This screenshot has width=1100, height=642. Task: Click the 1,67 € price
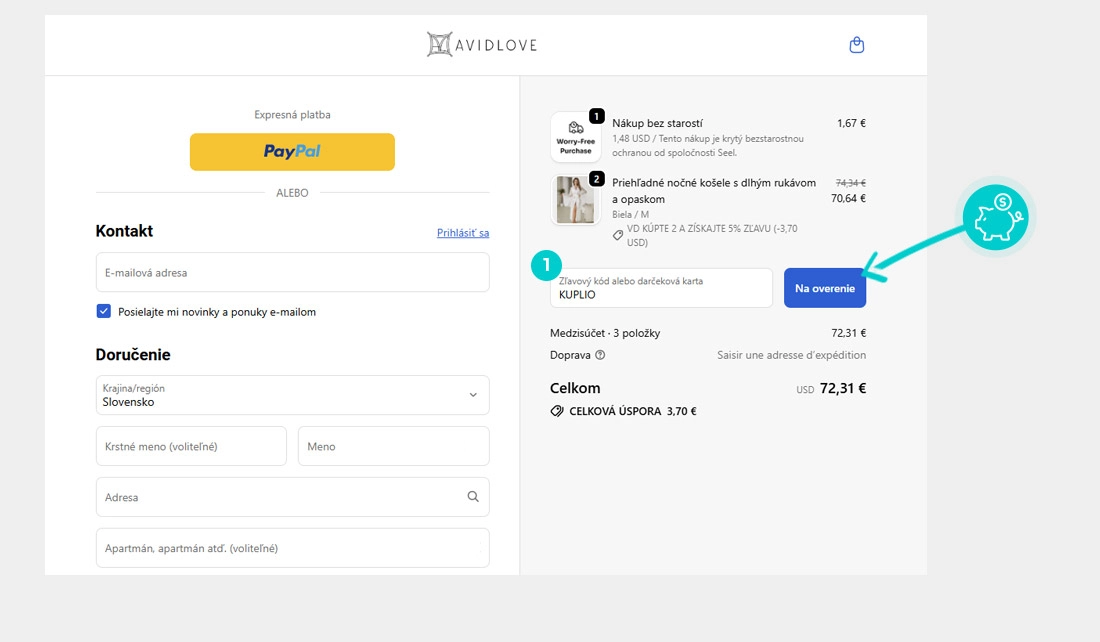[851, 123]
